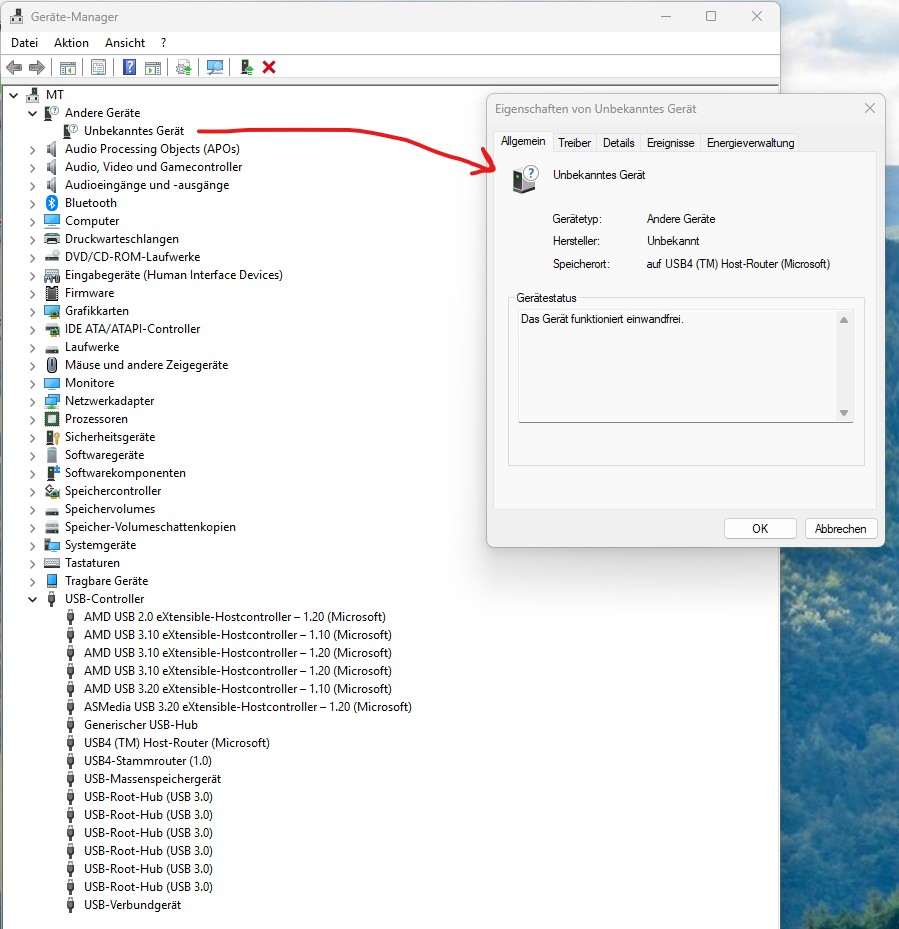Screen dimensions: 899x929
Task: Select USB-Massenspeichergerät
Action: click(x=152, y=779)
